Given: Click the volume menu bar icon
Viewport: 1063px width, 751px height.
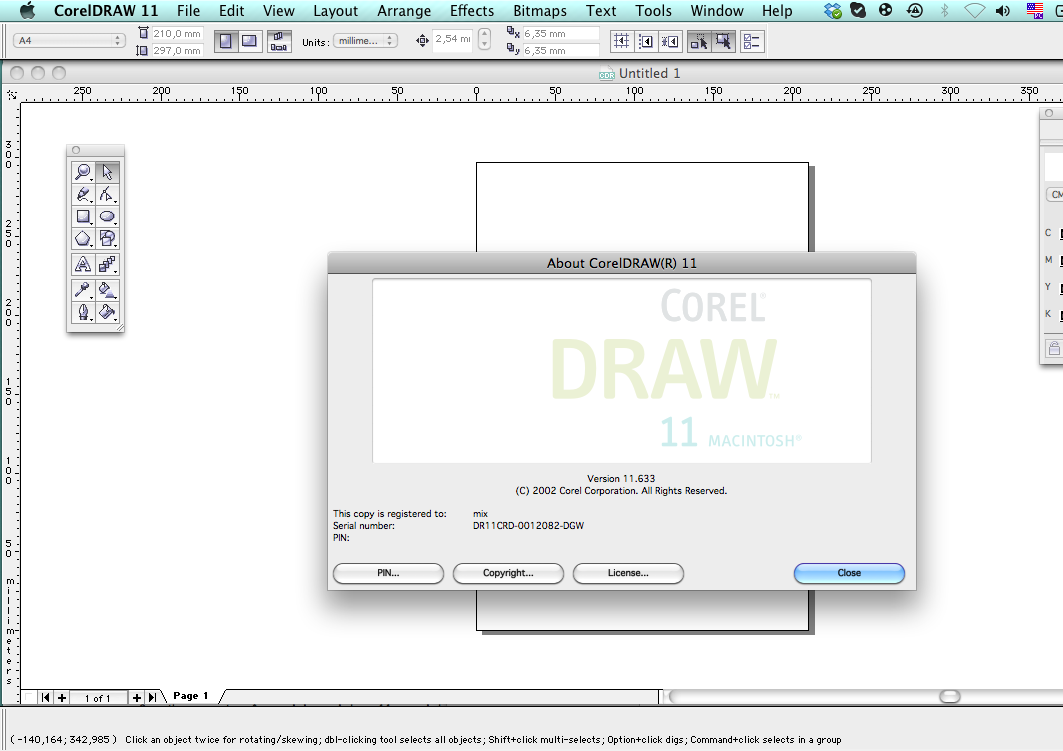Looking at the screenshot, I should point(1003,11).
